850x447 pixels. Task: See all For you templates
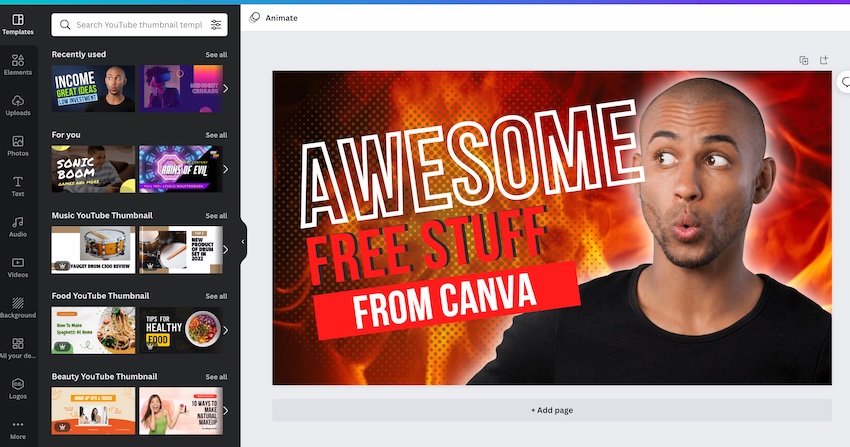(216, 135)
